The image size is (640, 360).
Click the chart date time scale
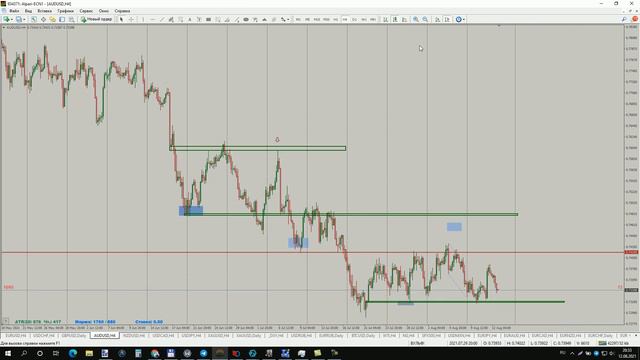pyautogui.click(x=312, y=328)
